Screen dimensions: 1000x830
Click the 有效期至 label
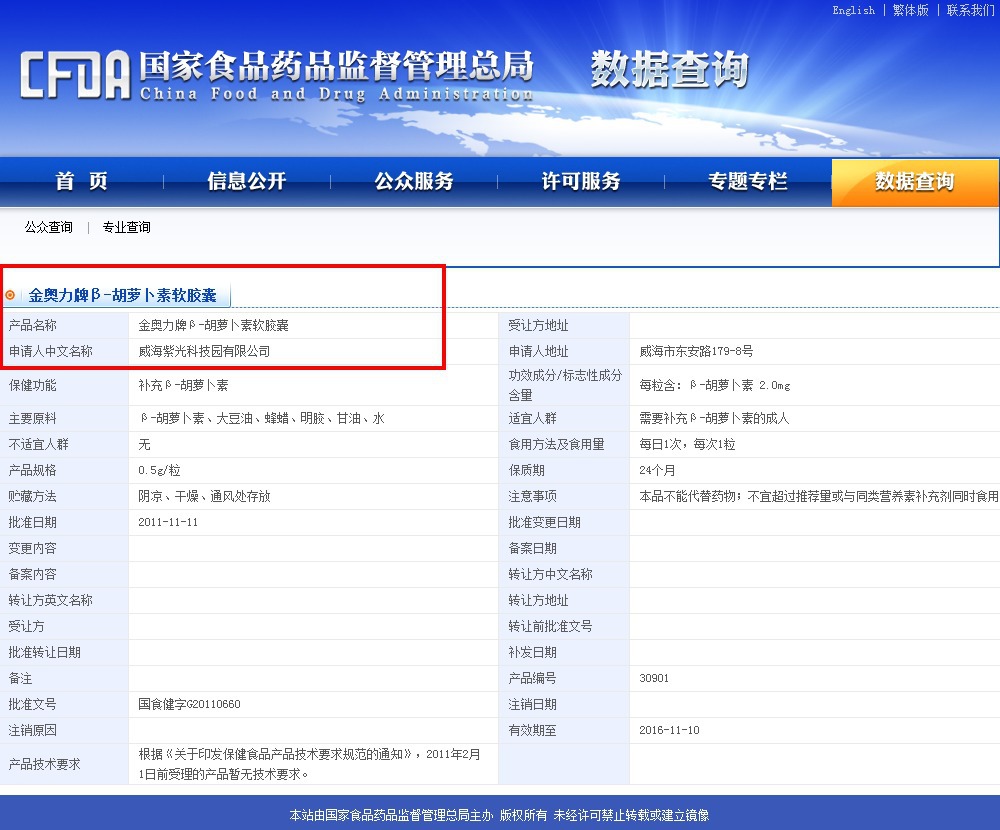pos(533,730)
